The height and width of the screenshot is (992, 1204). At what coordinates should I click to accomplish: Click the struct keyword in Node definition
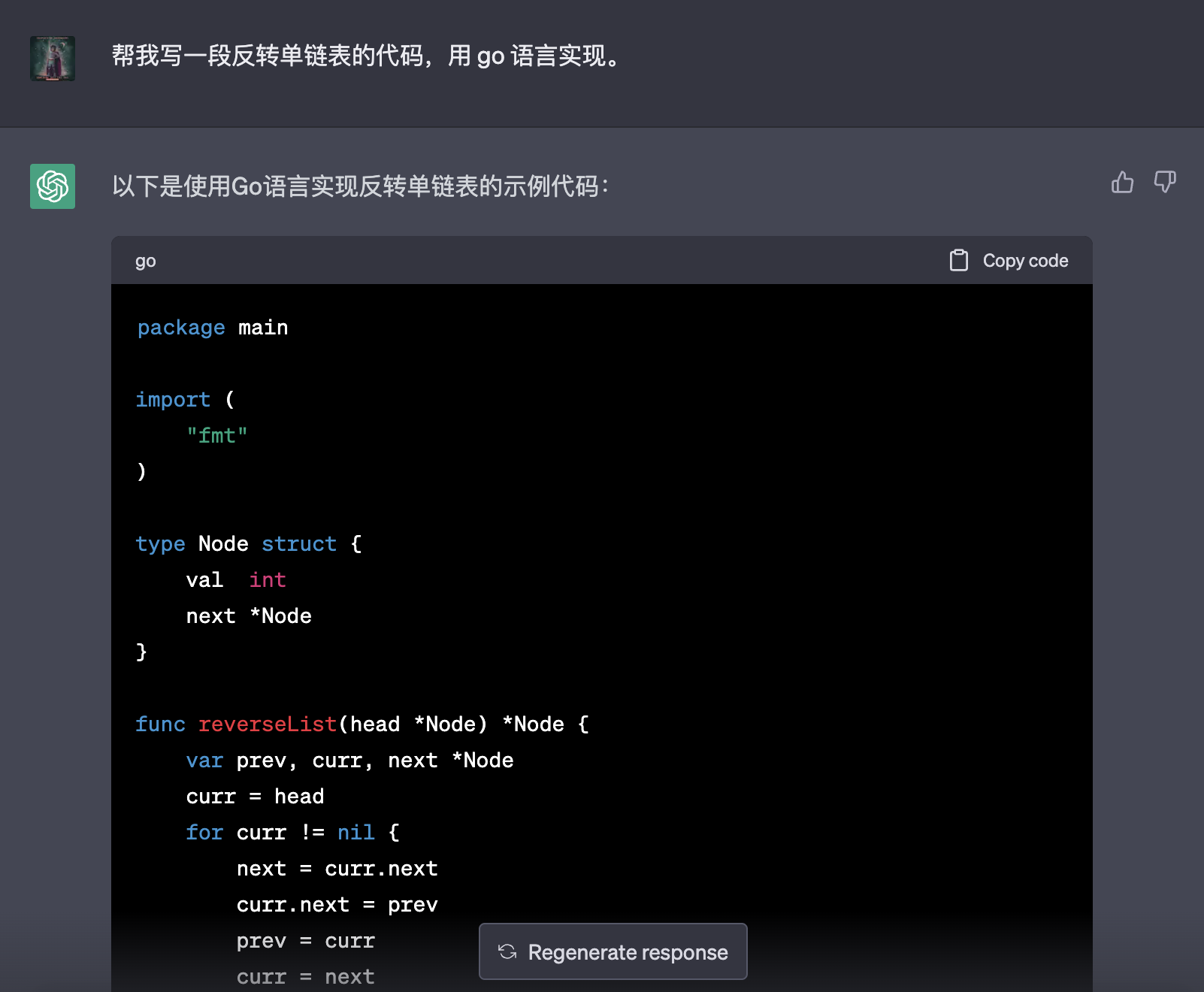[x=299, y=544]
